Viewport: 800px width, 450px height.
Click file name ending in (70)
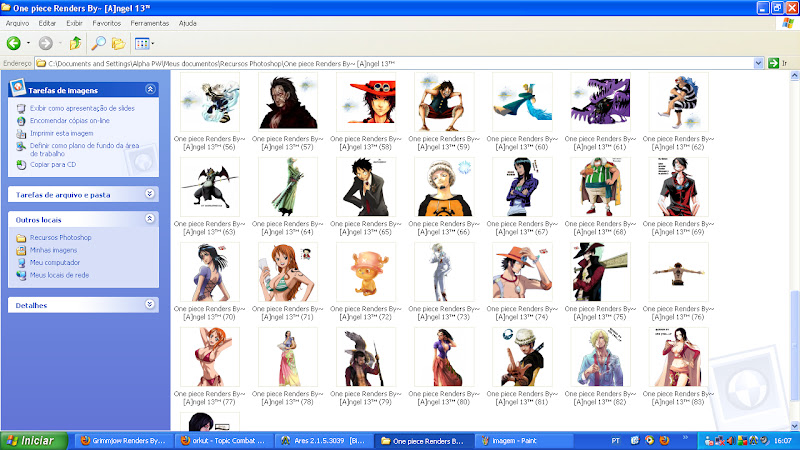209,313
